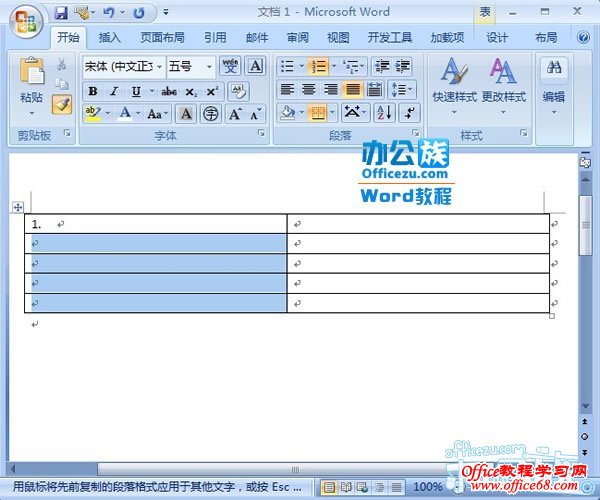The width and height of the screenshot is (600, 500).
Task: Open line spacing menu
Action: click(x=401, y=90)
